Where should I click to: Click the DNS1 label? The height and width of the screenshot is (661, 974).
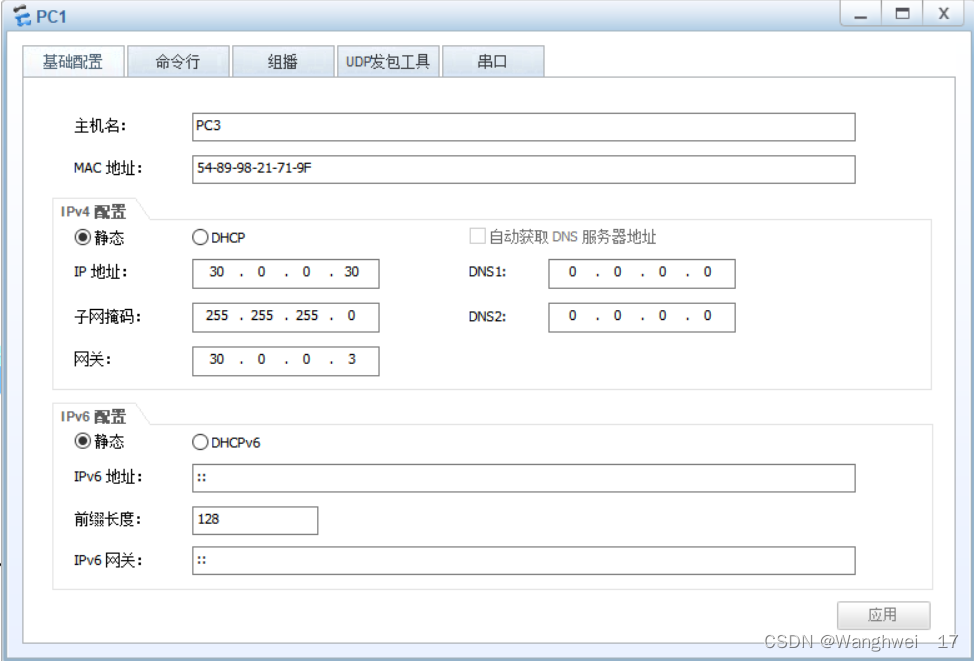point(488,273)
